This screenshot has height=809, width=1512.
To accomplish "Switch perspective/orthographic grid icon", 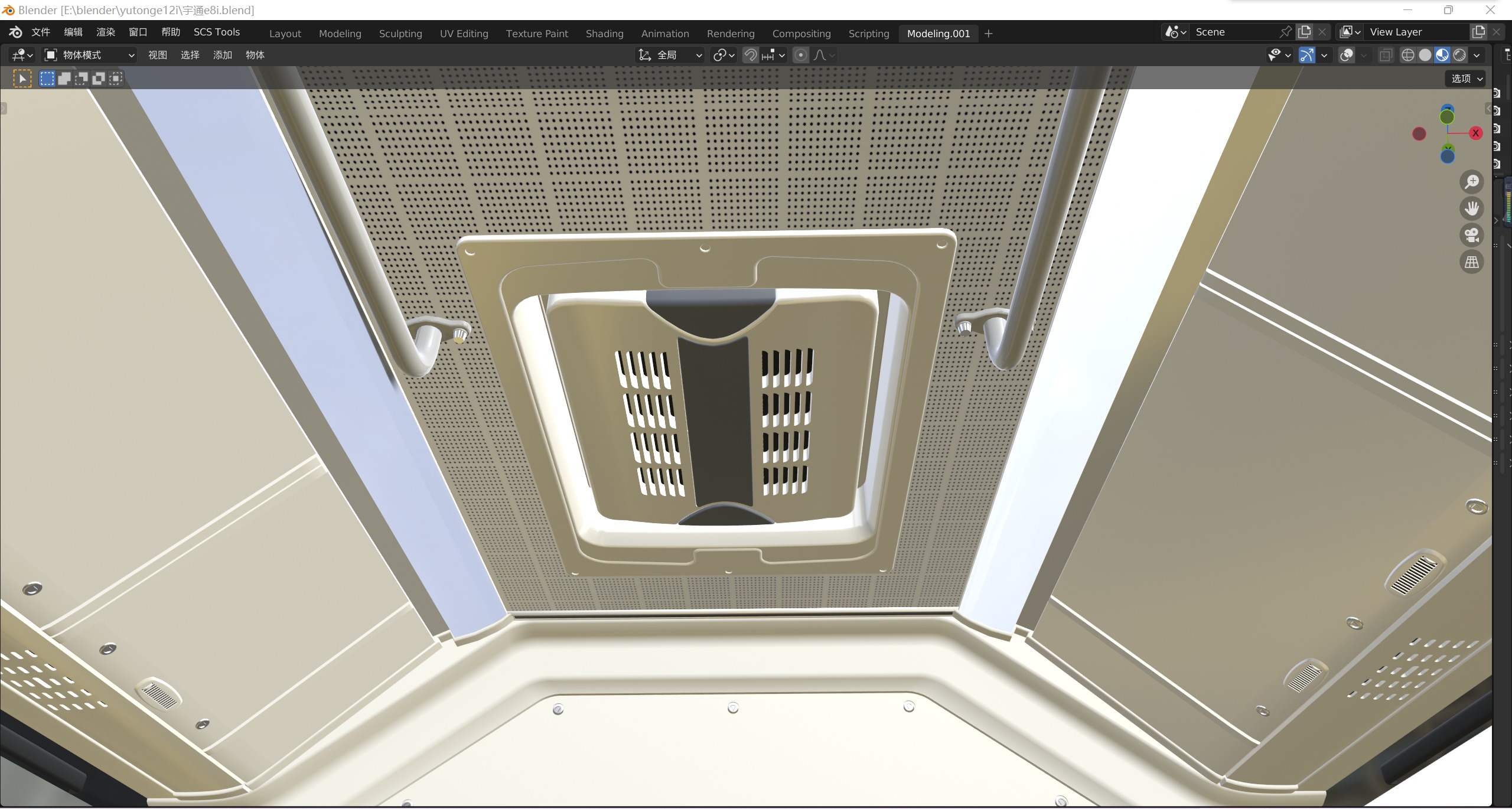I will click(x=1472, y=262).
